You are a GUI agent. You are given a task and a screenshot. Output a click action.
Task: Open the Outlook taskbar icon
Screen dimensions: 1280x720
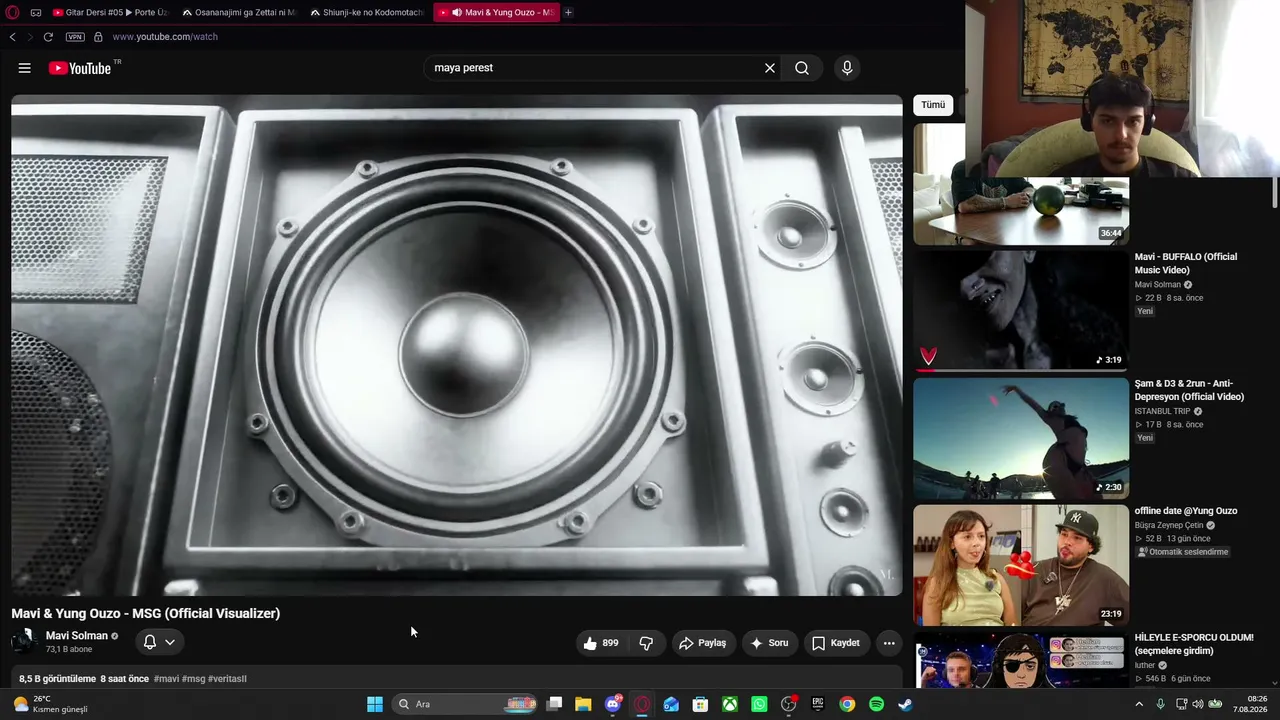coord(671,704)
